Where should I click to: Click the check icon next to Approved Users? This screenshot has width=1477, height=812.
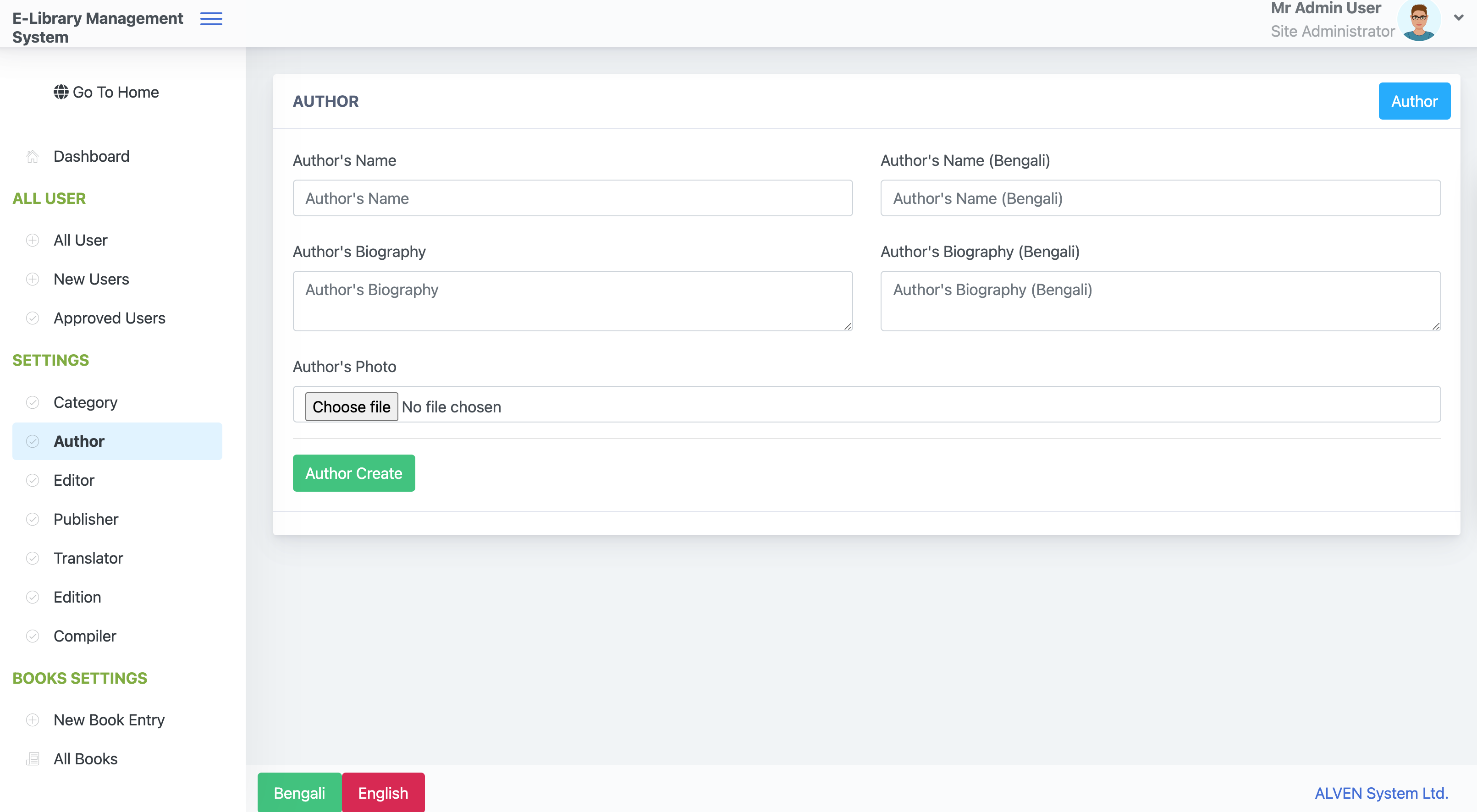coord(33,318)
